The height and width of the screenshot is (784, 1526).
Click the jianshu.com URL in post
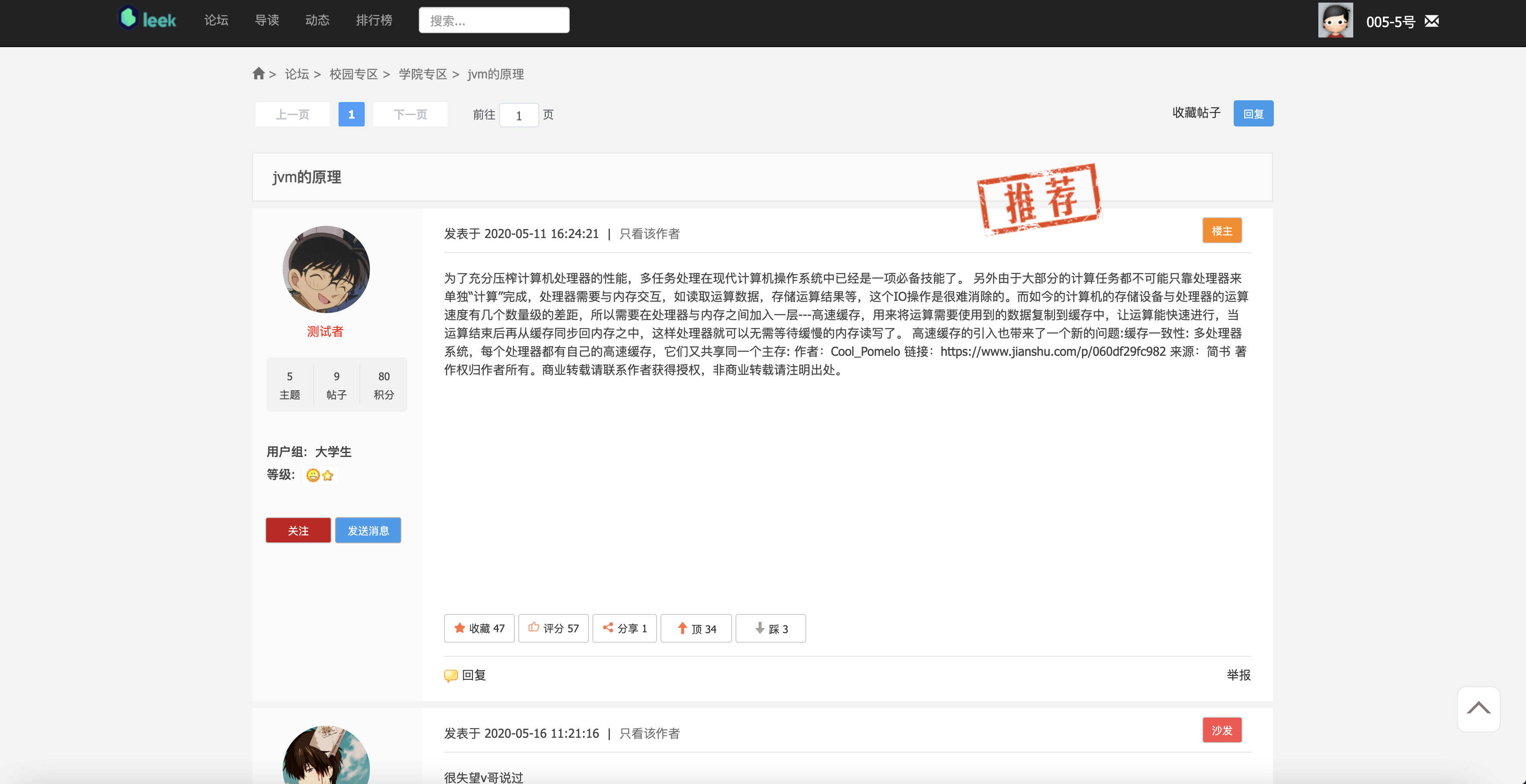click(1053, 352)
